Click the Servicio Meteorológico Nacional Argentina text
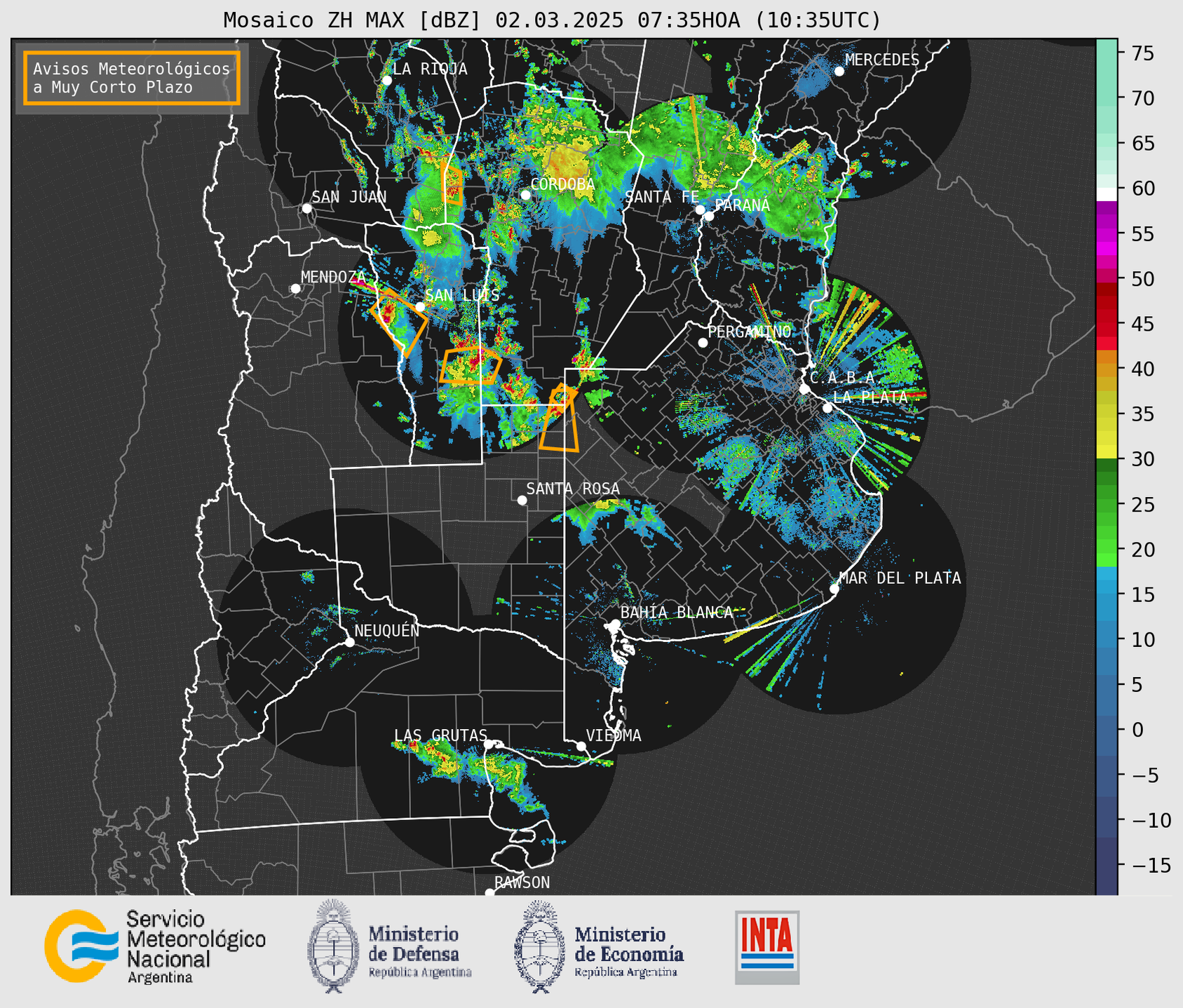 196,946
